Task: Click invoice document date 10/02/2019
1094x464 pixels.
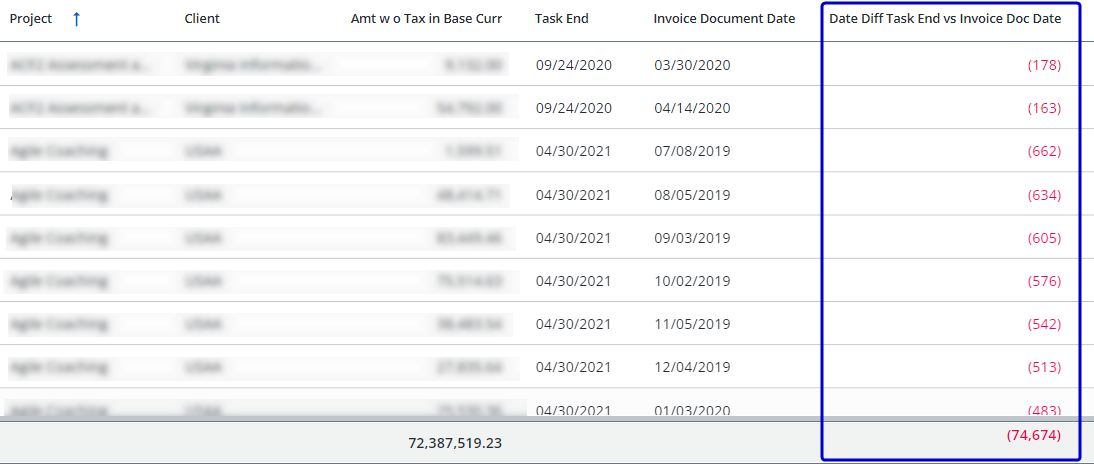Action: click(692, 281)
